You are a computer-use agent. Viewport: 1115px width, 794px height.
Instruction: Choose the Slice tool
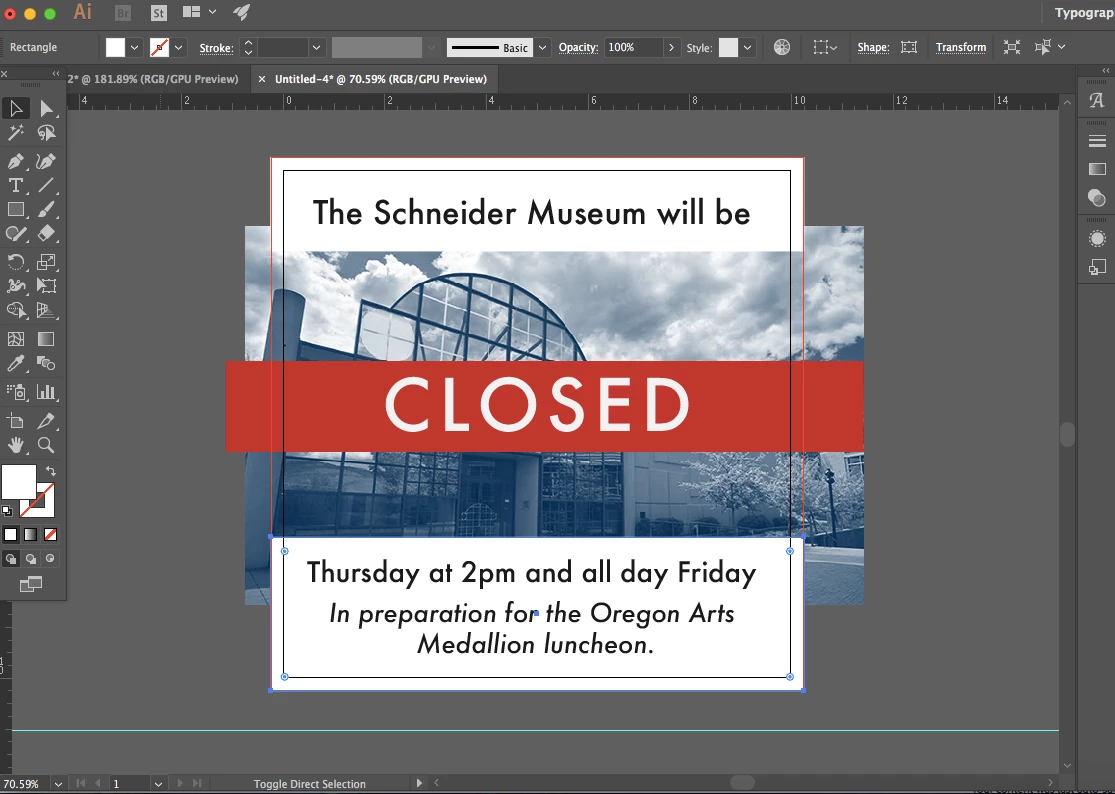coord(46,421)
